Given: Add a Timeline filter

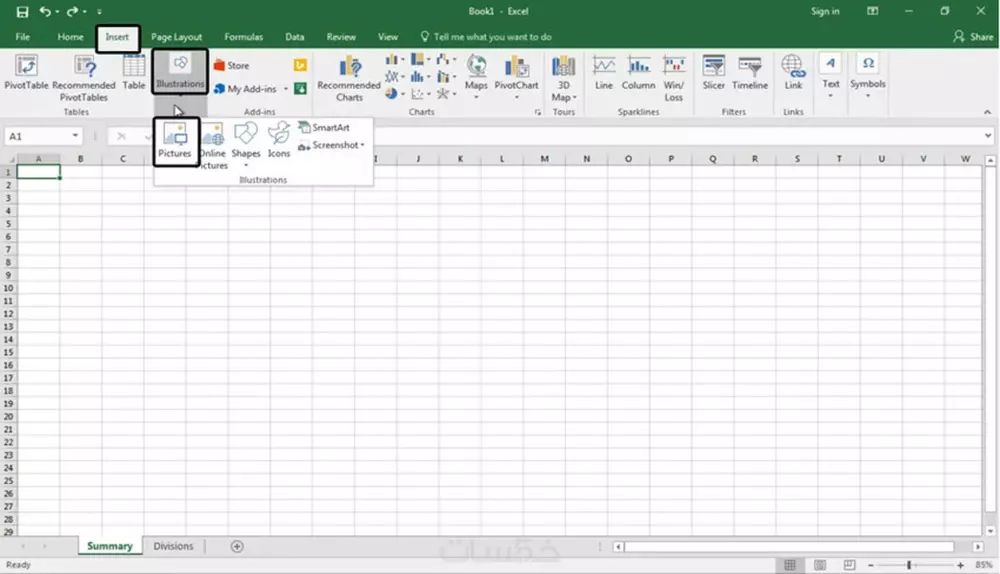Looking at the screenshot, I should (x=750, y=72).
